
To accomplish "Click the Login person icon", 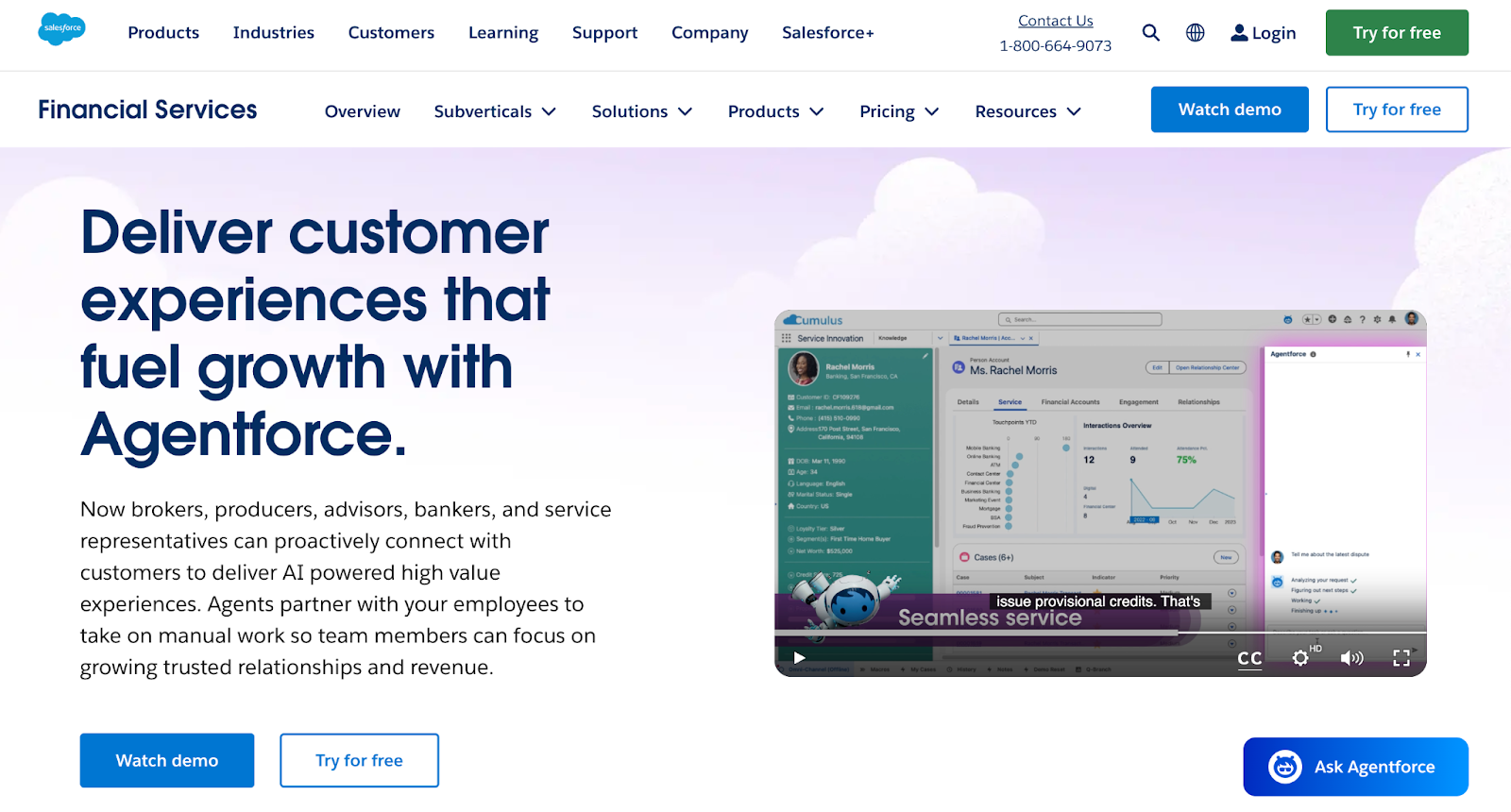I will (1239, 33).
